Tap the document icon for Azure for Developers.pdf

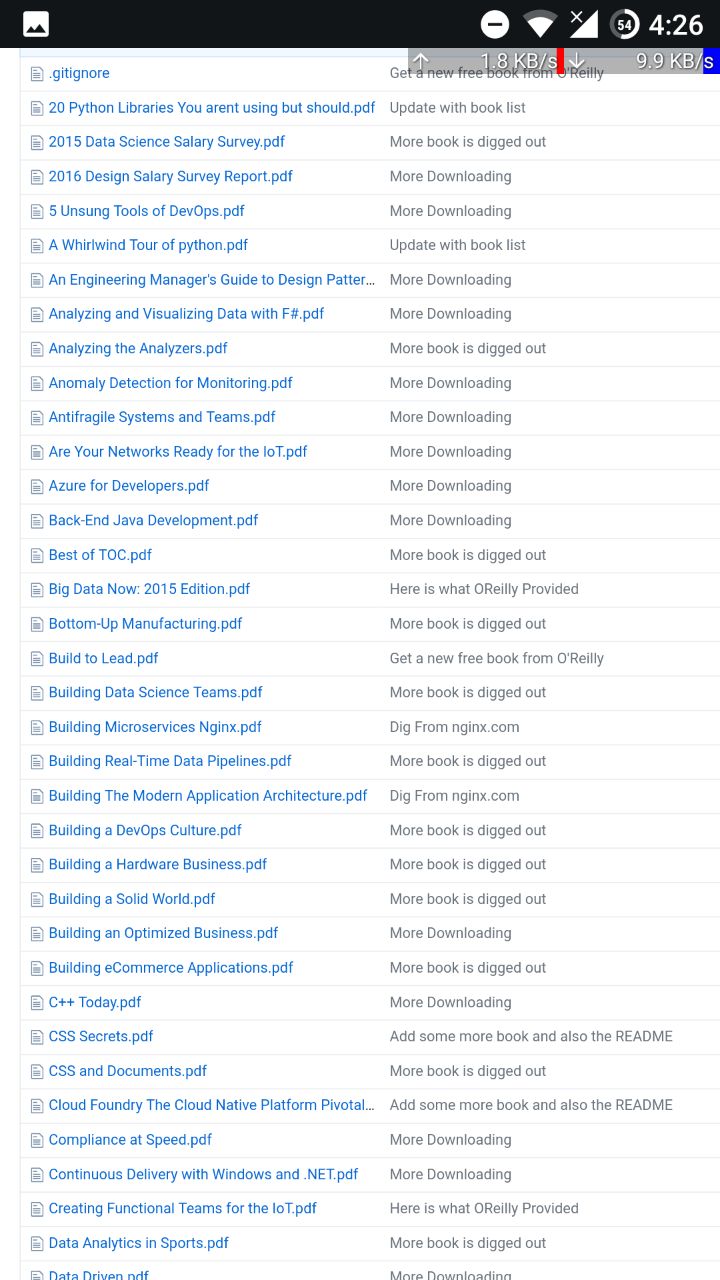(x=37, y=487)
